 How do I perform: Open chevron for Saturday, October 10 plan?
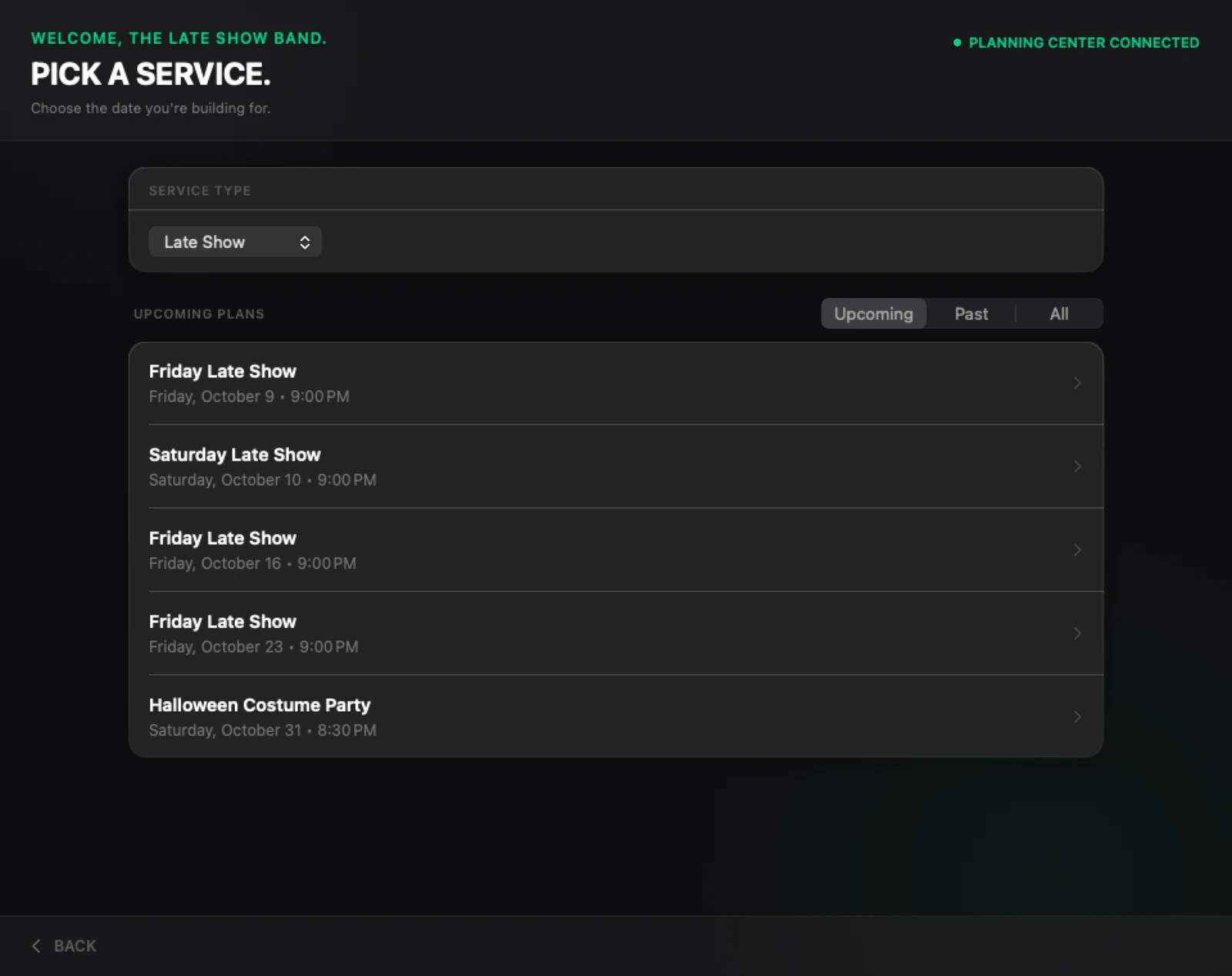pyautogui.click(x=1077, y=466)
